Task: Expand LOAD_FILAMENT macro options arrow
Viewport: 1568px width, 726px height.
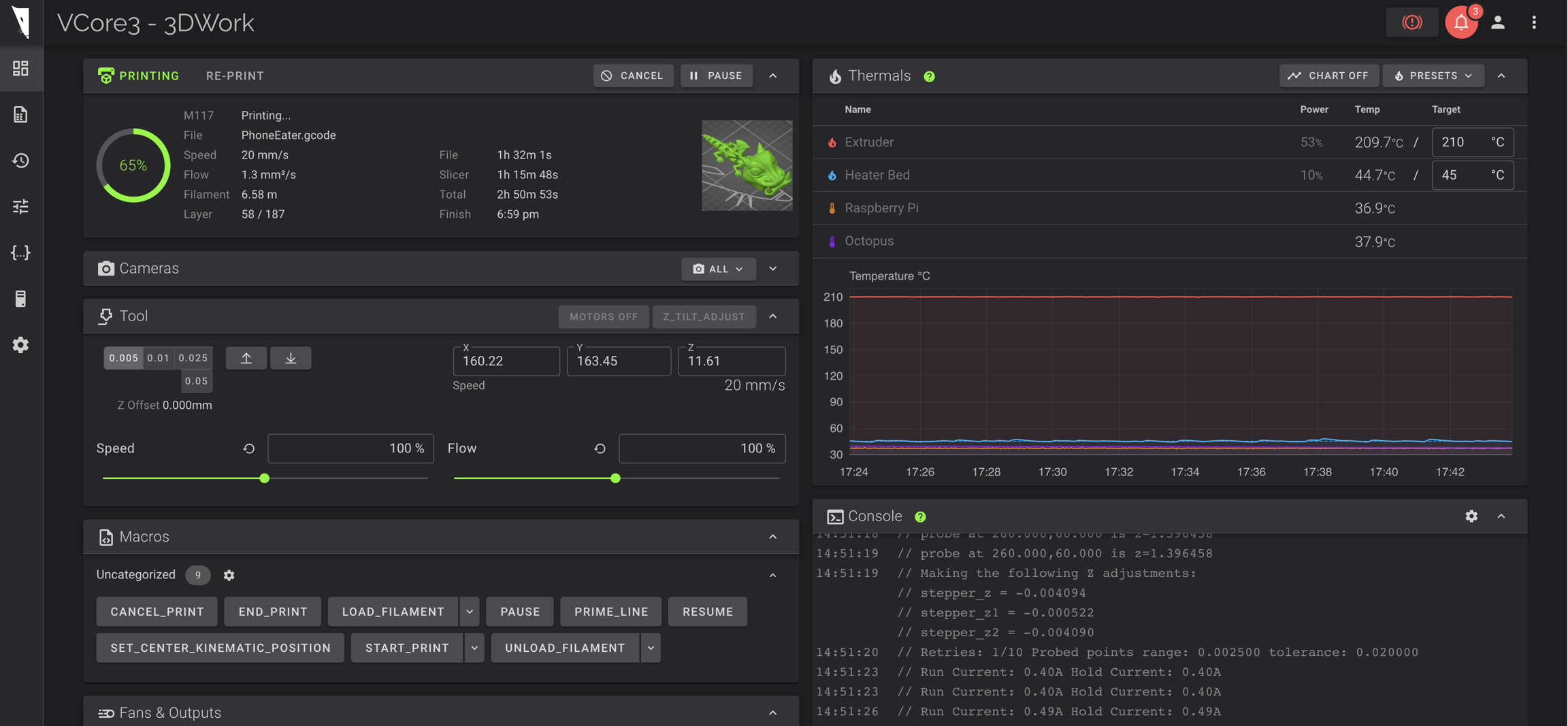Action: pos(470,612)
